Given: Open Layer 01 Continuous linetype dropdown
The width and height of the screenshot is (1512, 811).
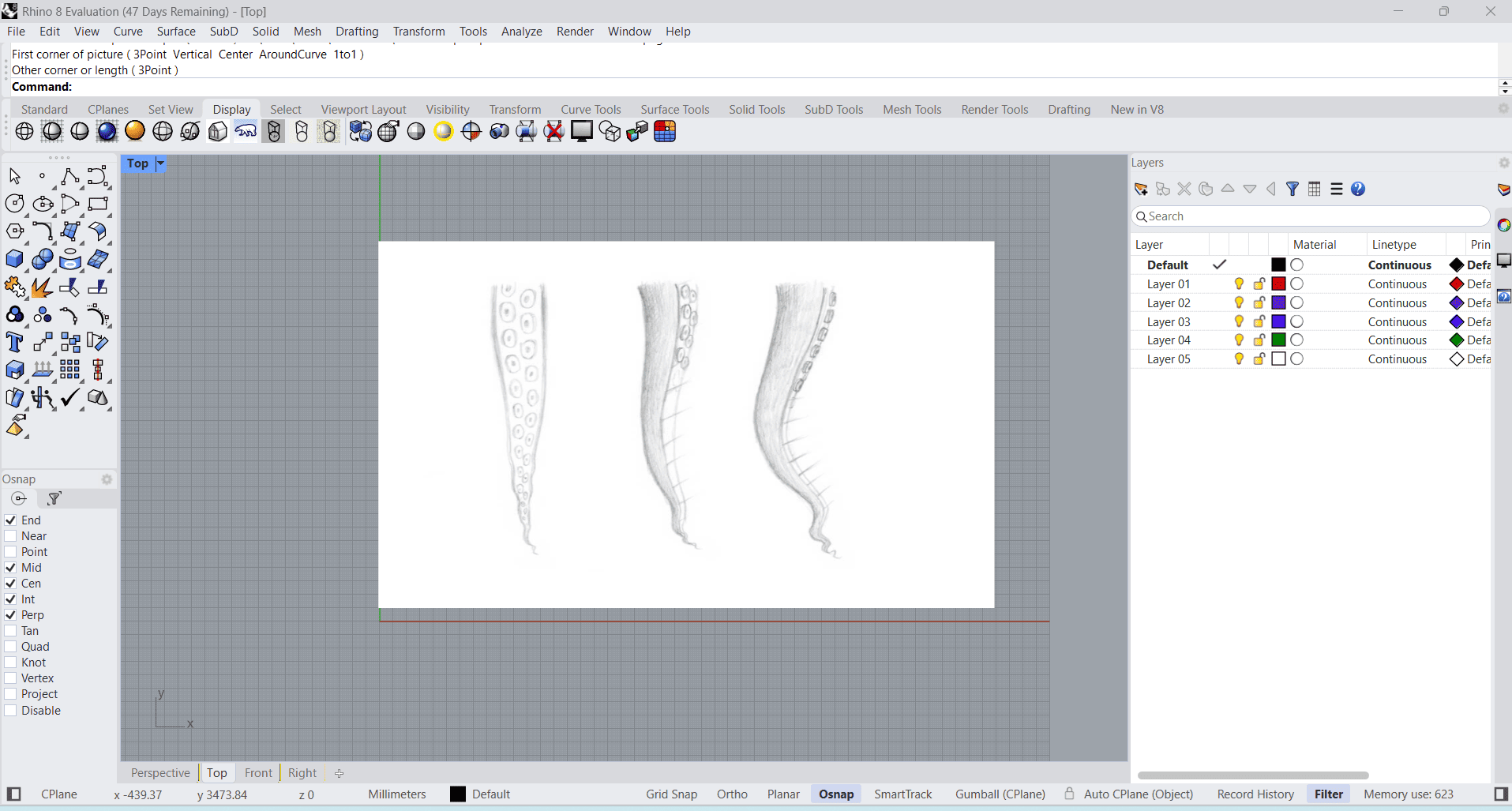Looking at the screenshot, I should pos(1397,284).
